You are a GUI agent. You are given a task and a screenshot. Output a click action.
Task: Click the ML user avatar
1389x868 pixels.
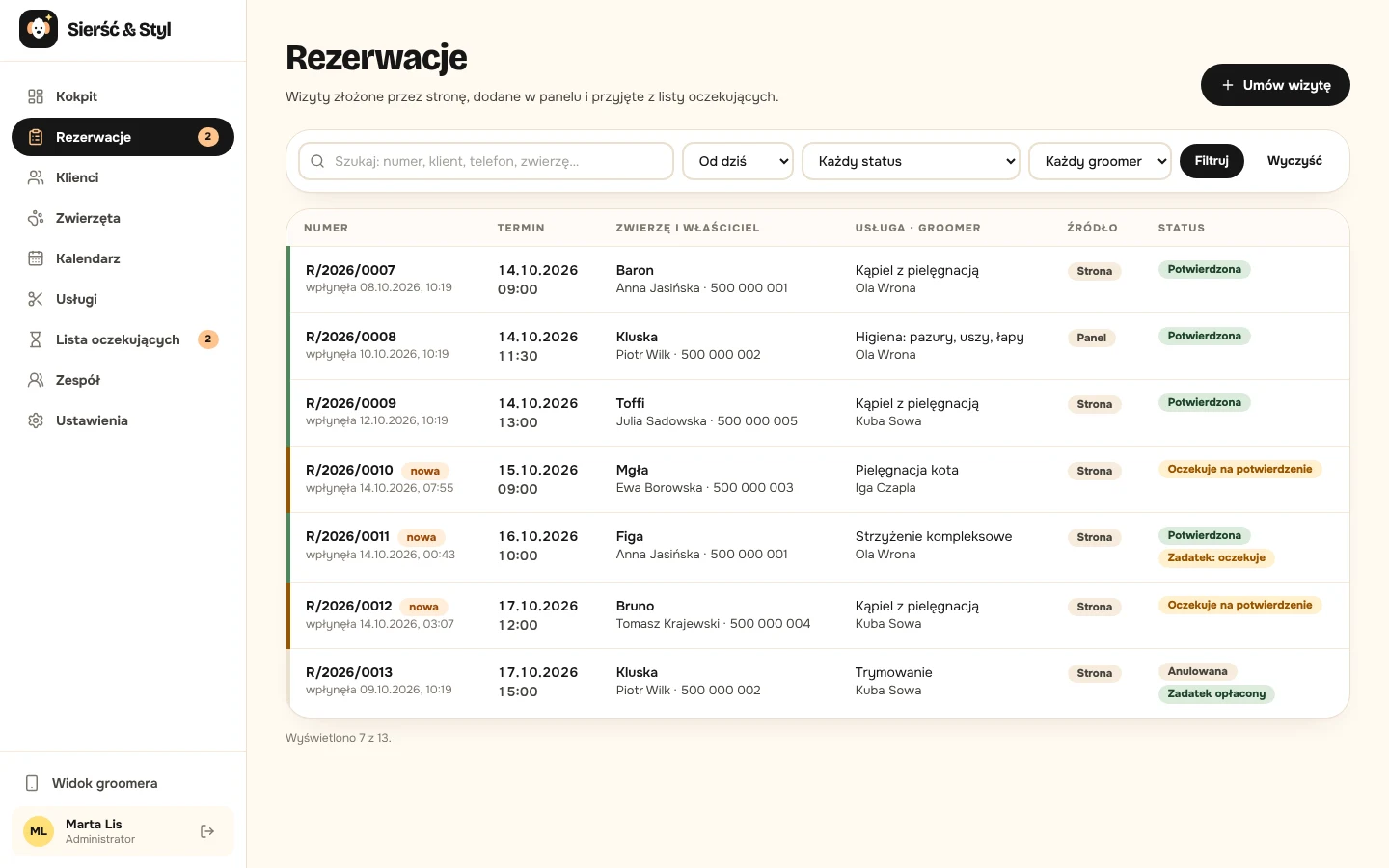point(39,831)
